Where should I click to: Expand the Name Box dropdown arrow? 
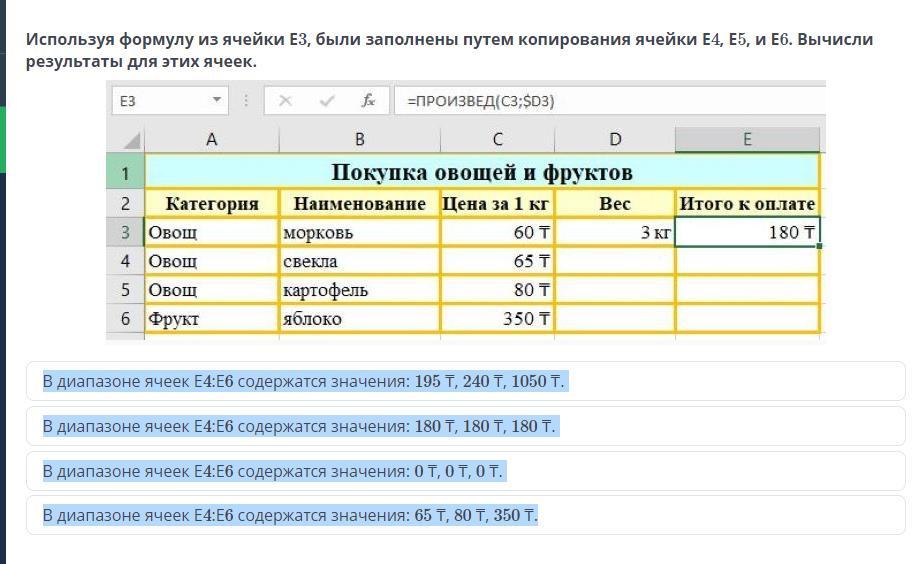click(x=217, y=100)
